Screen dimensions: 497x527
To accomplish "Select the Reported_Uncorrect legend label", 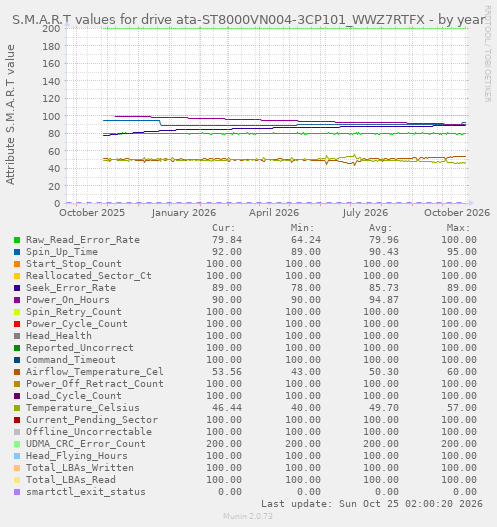I will point(80,348).
